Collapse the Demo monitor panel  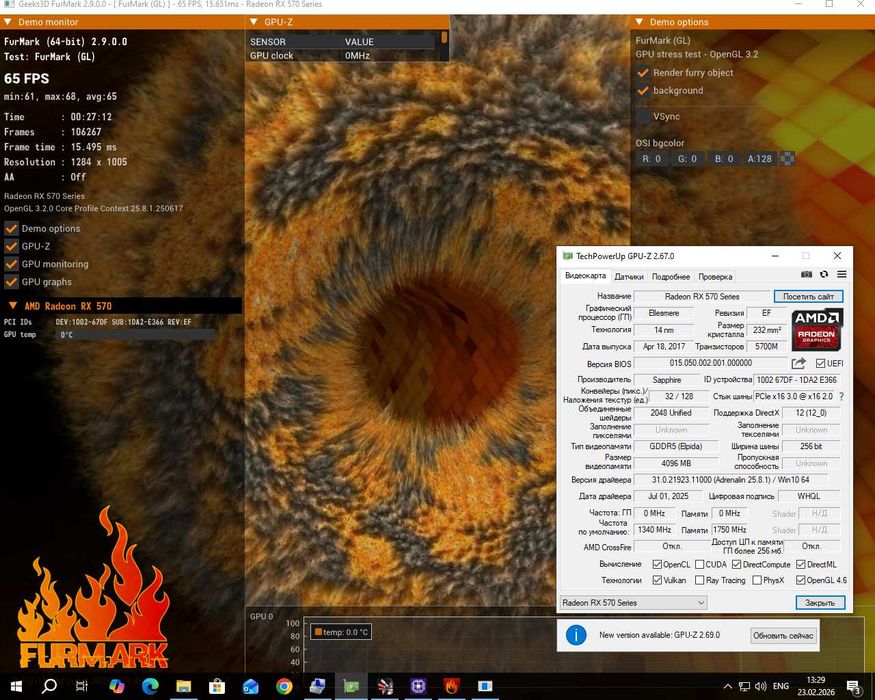tap(8, 22)
